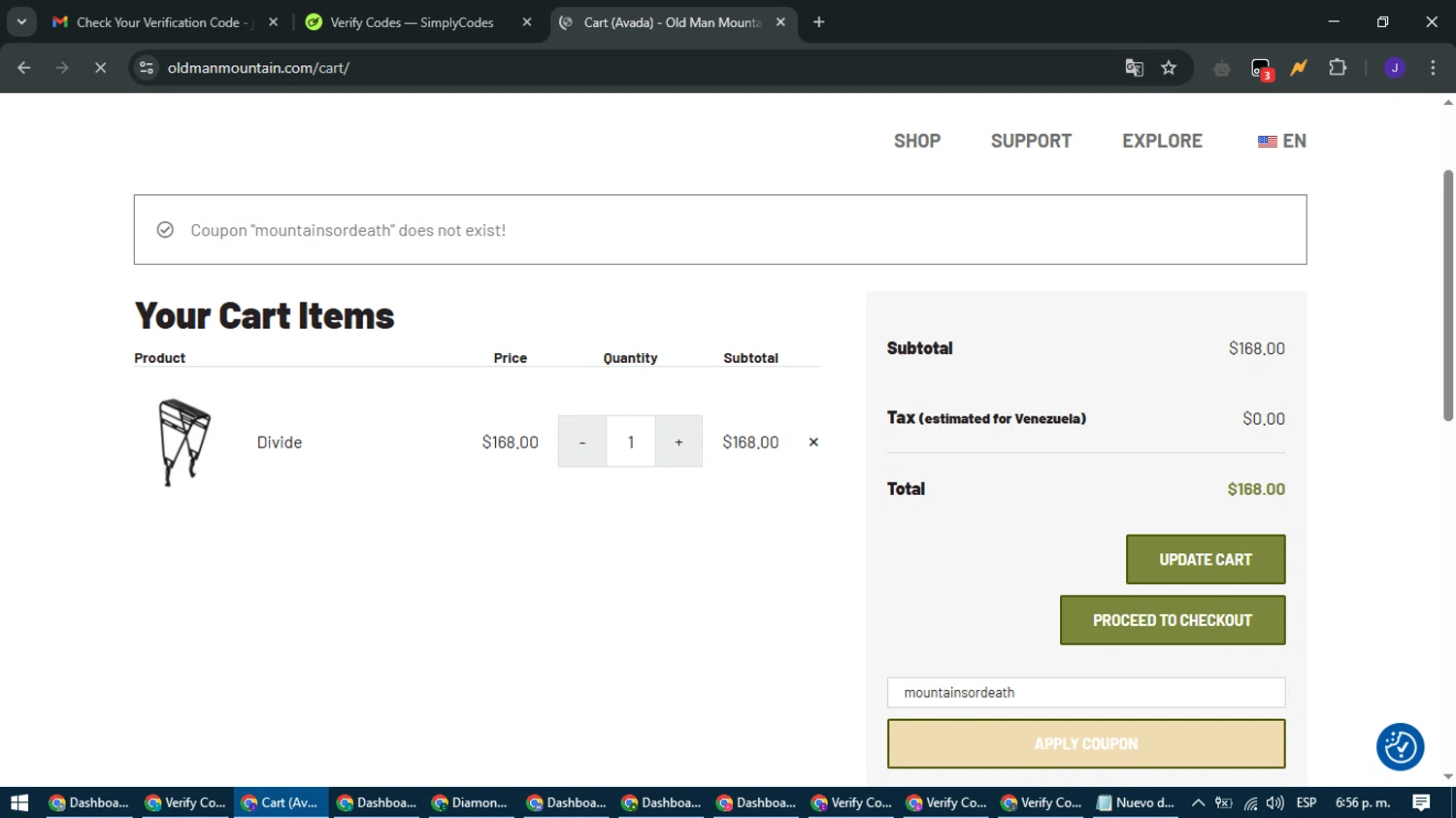This screenshot has height=818, width=1456.
Task: Open the extension with the red 3 badge
Action: click(x=1261, y=69)
